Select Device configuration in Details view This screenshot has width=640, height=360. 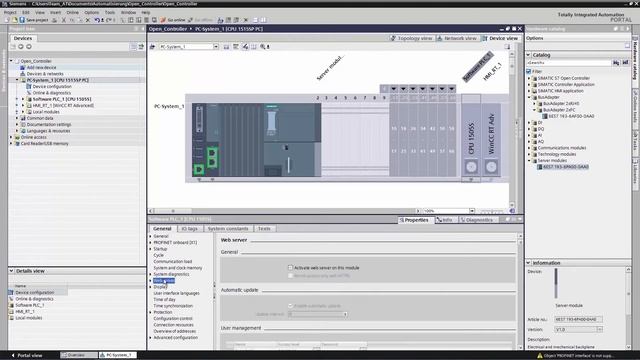coord(35,292)
